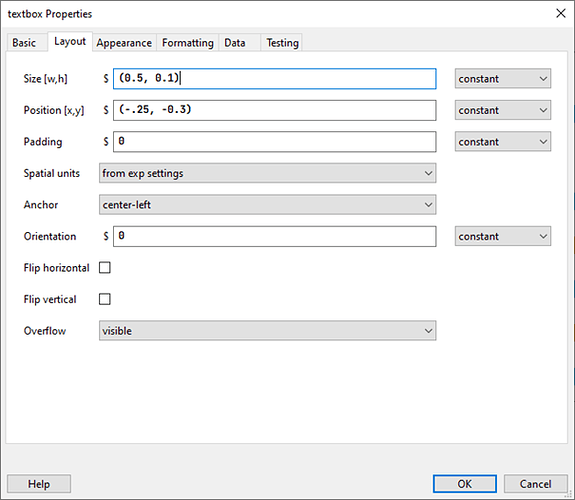Enable the Flip horizontal checkbox

coord(105,268)
